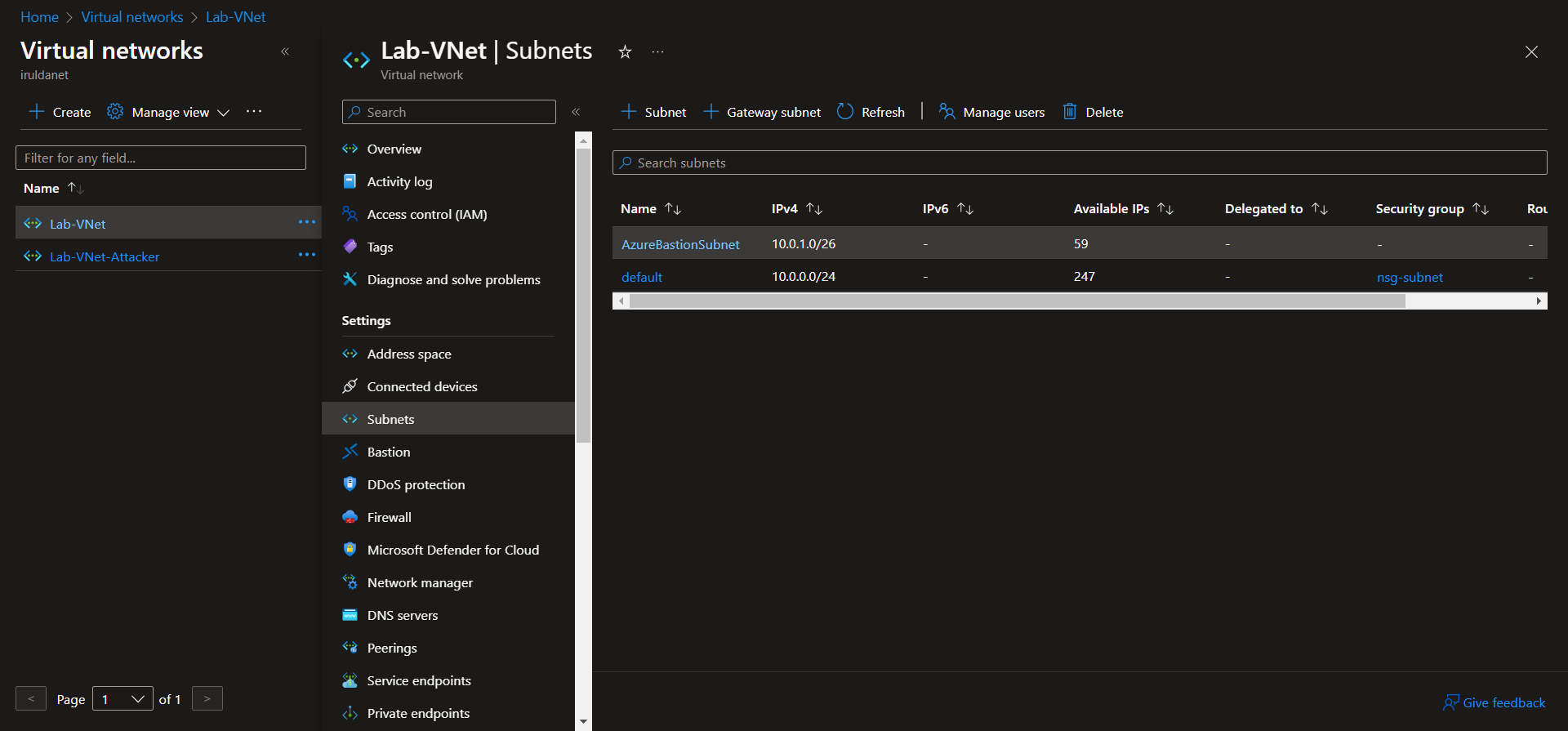Click the Diagnose and solve problems wrench icon
This screenshot has height=731, width=1568.
[350, 279]
